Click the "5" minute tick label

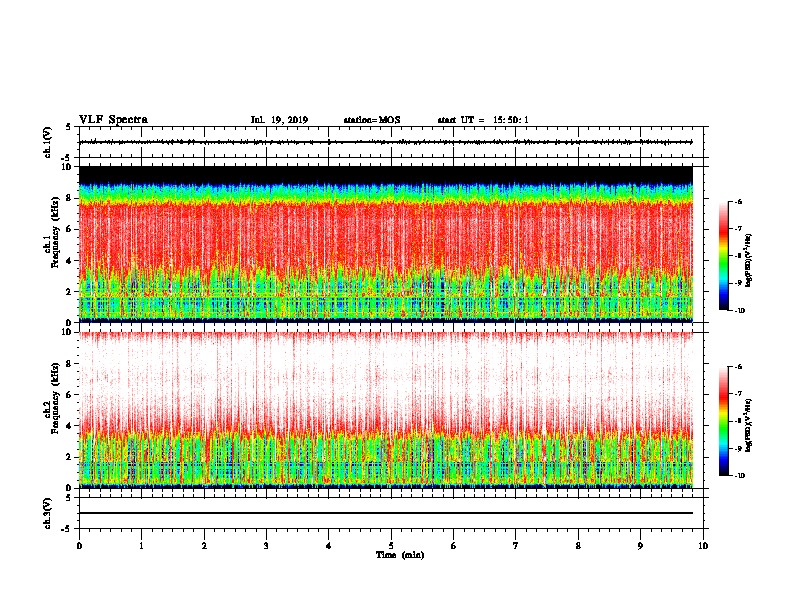(391, 546)
